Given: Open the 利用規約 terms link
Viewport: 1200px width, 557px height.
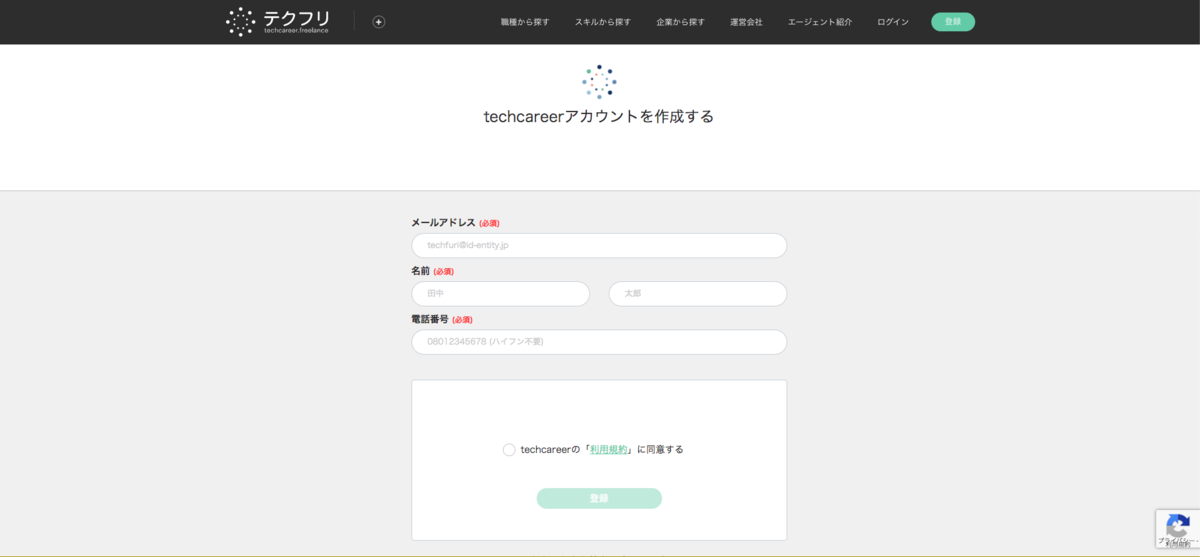Looking at the screenshot, I should point(609,450).
